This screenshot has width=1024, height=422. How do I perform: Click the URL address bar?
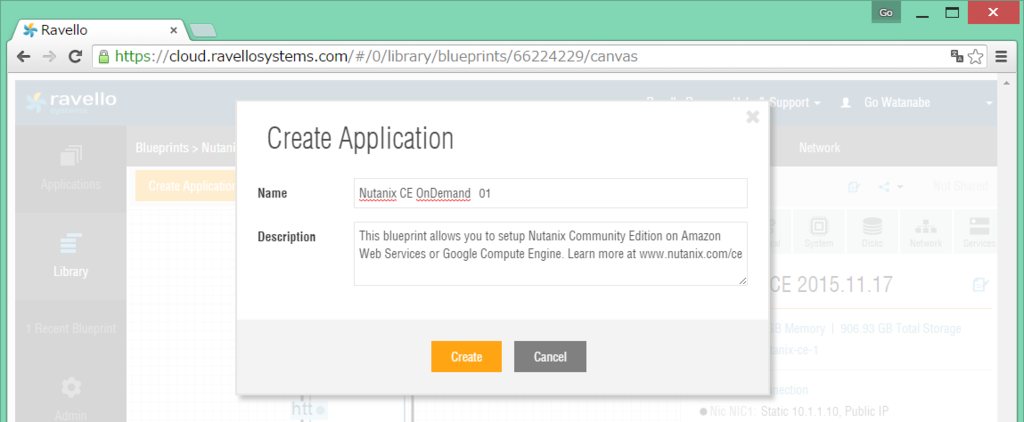(x=522, y=57)
